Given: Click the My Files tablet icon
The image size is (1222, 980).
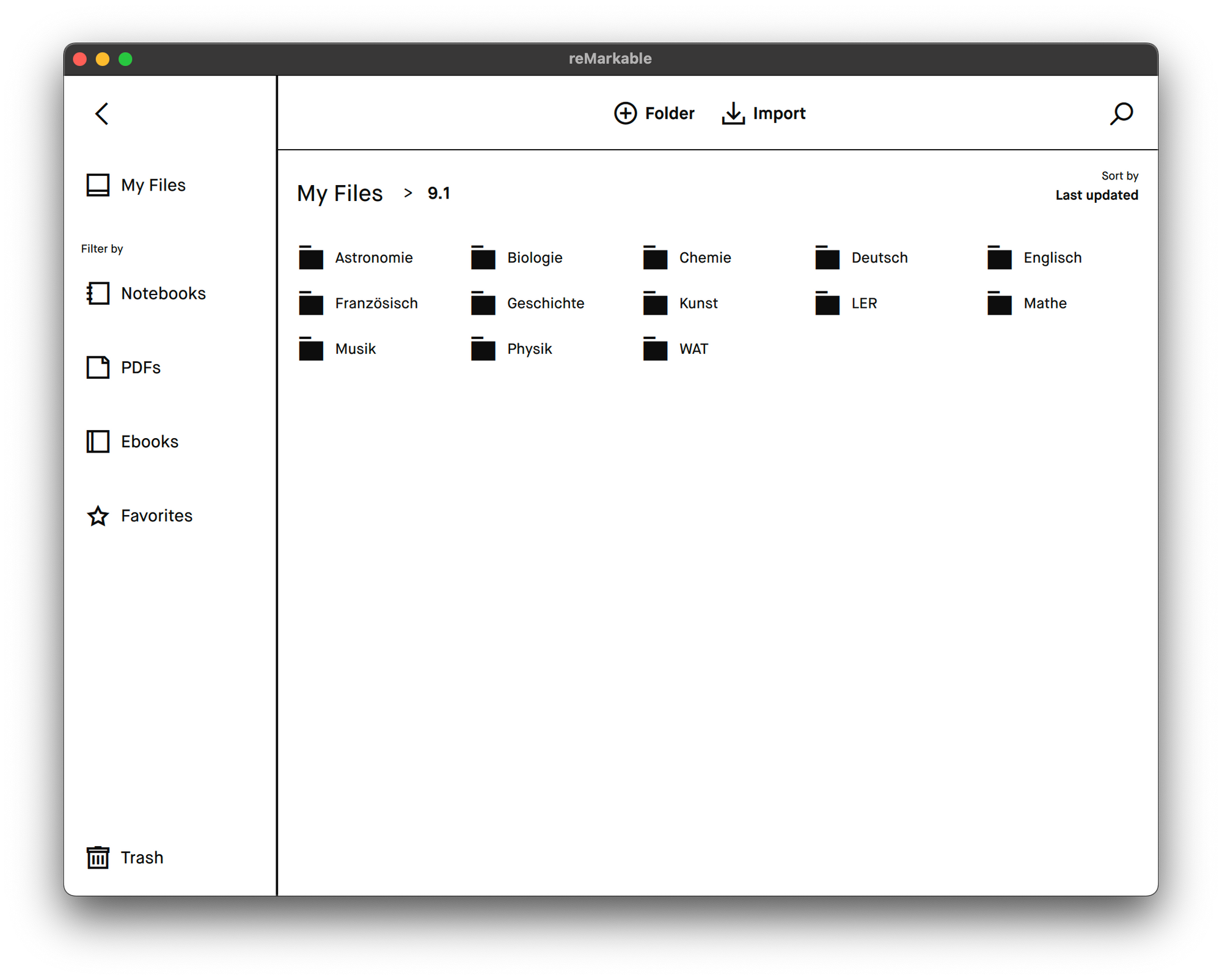Looking at the screenshot, I should [x=98, y=185].
